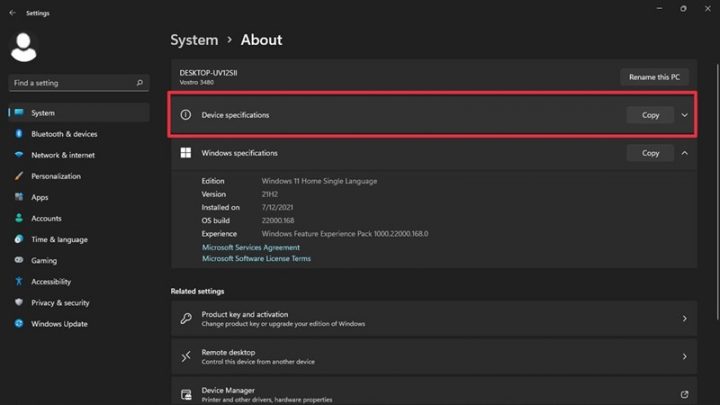Go to Gaming settings category

click(44, 261)
